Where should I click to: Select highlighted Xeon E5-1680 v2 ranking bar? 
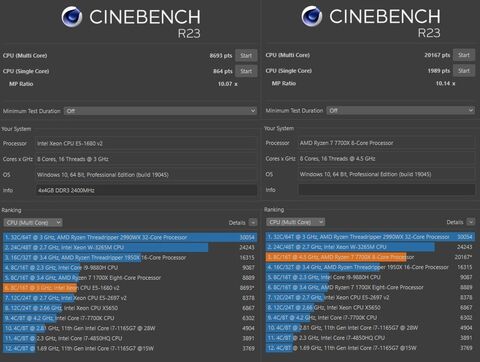pyautogui.click(x=130, y=288)
